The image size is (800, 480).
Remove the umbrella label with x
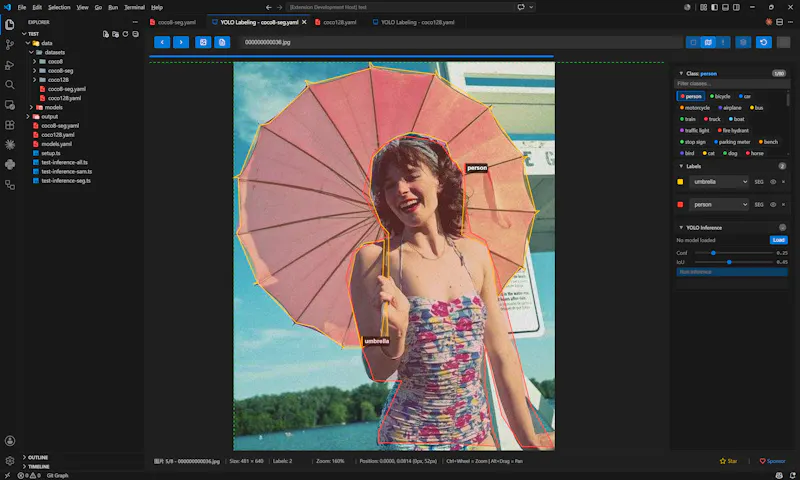point(784,182)
